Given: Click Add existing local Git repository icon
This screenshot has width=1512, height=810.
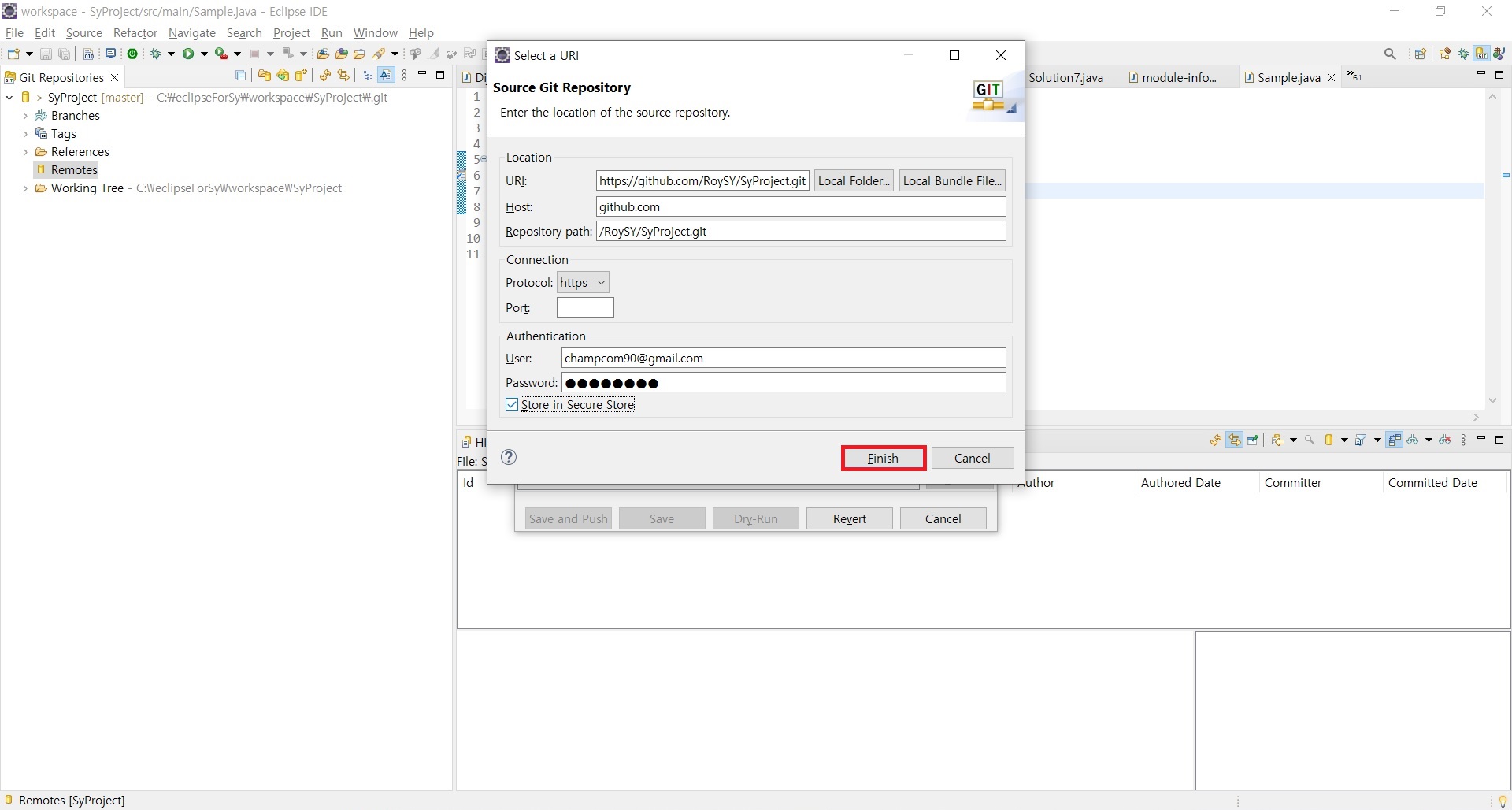Looking at the screenshot, I should (x=265, y=76).
